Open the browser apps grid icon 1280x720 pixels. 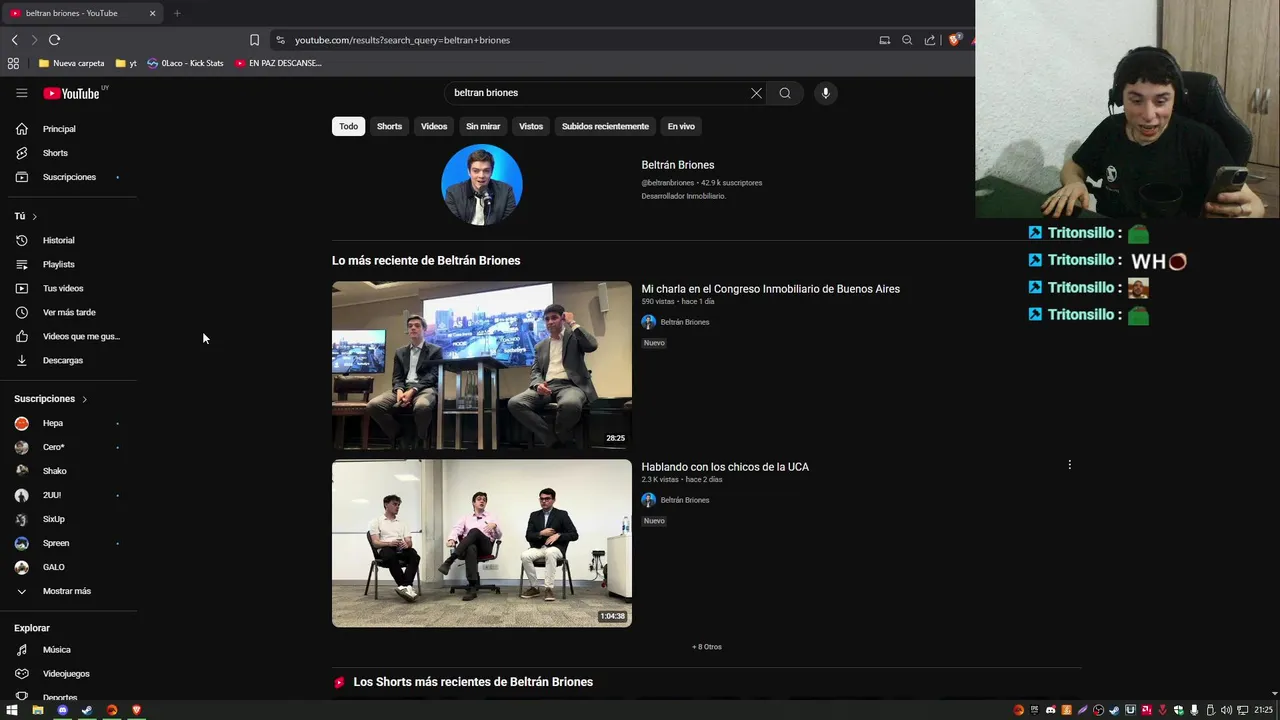coord(13,63)
